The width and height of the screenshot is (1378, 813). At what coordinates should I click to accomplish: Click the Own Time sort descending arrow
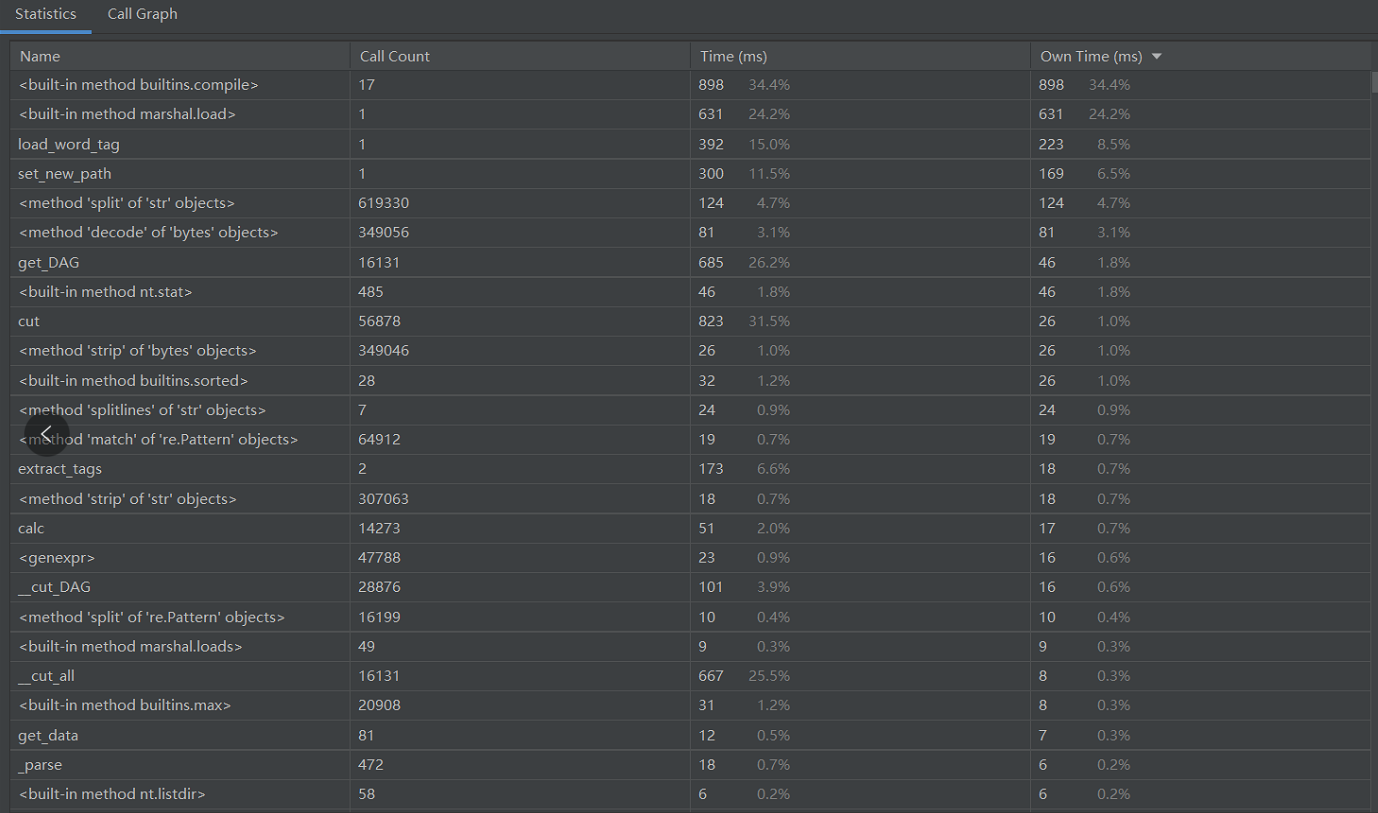(x=1157, y=57)
